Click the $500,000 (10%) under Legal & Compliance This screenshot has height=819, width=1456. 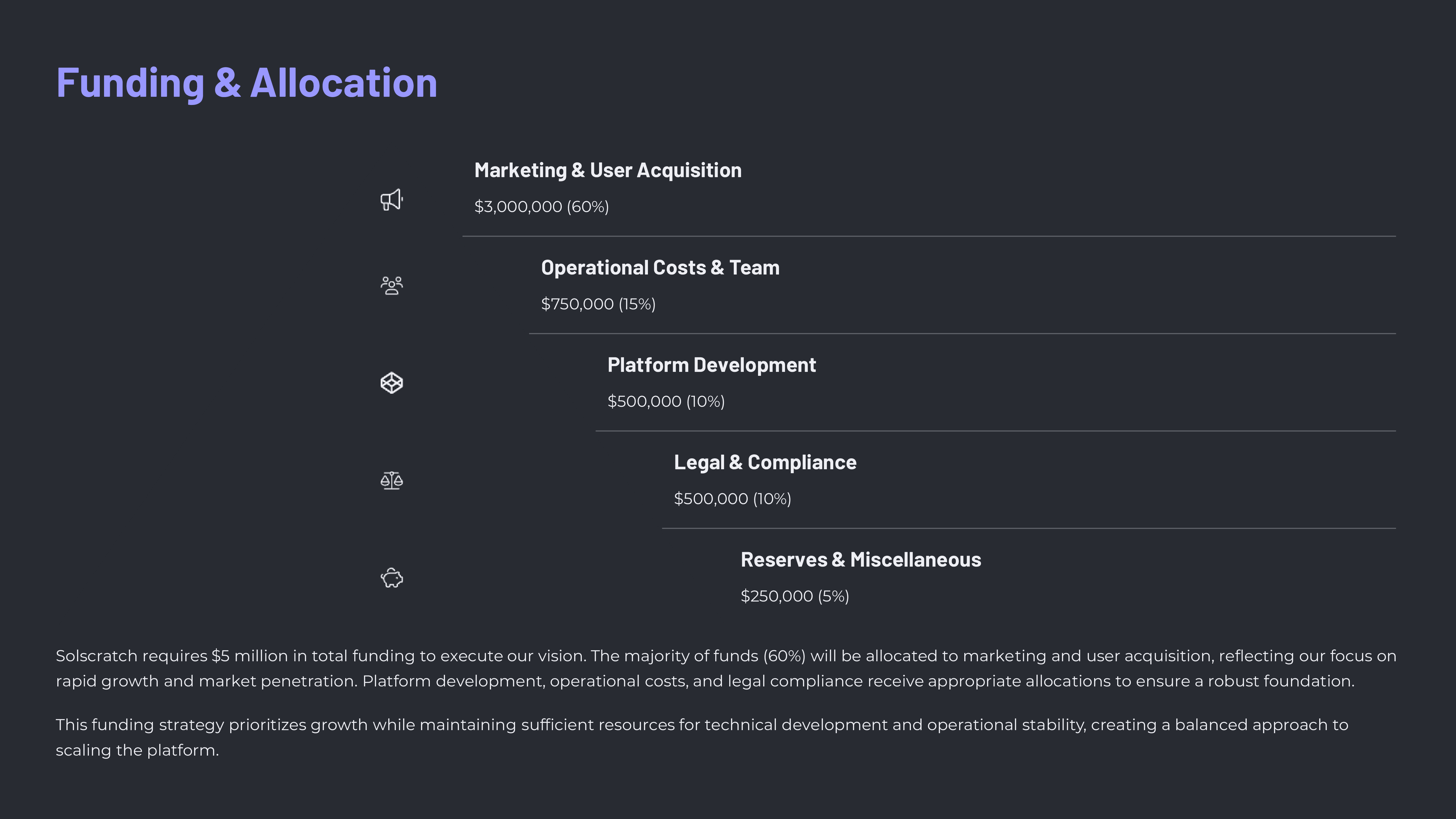point(733,498)
